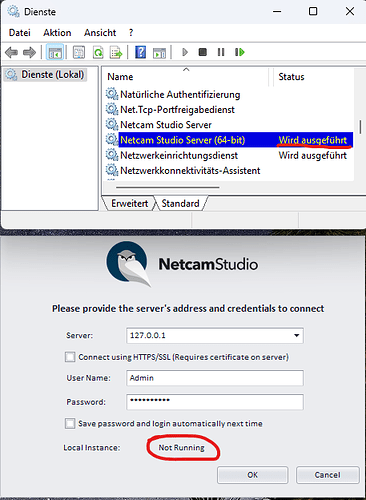Restart the selected service with restart icon
Viewport: 366px width, 500px height.
coord(240,52)
